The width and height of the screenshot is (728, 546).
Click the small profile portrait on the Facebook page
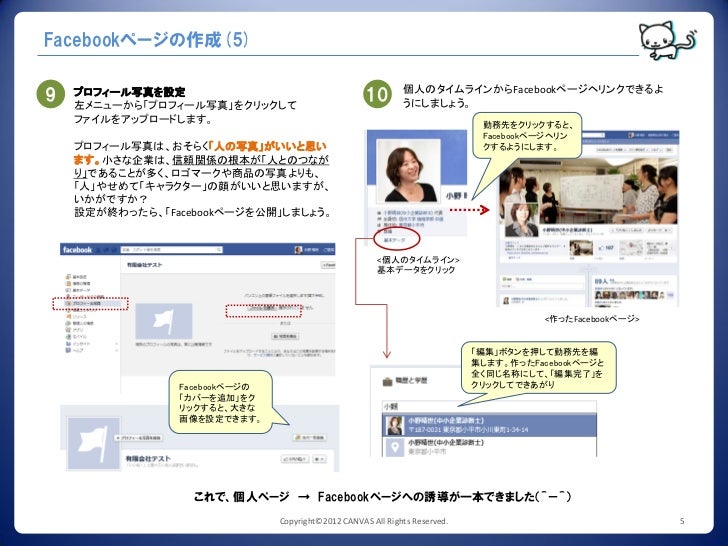(x=521, y=219)
